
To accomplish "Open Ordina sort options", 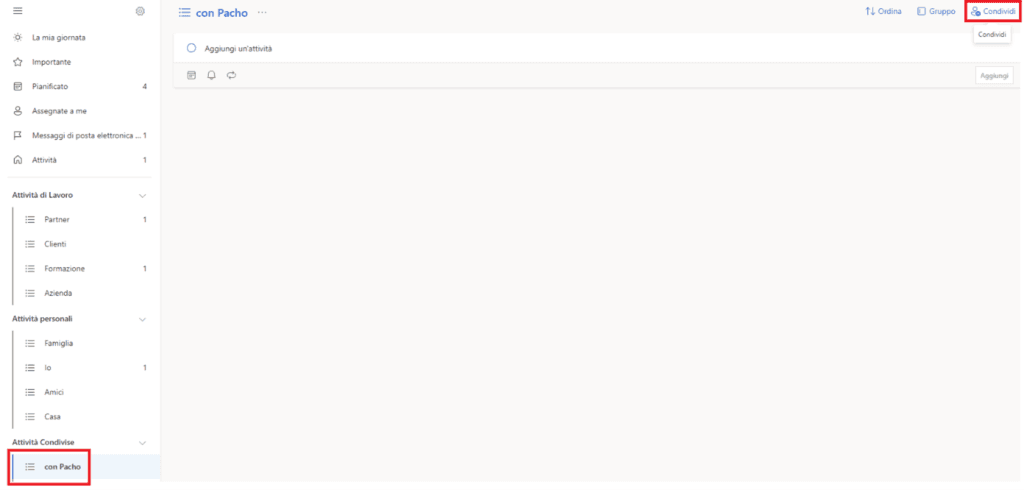I will [884, 12].
